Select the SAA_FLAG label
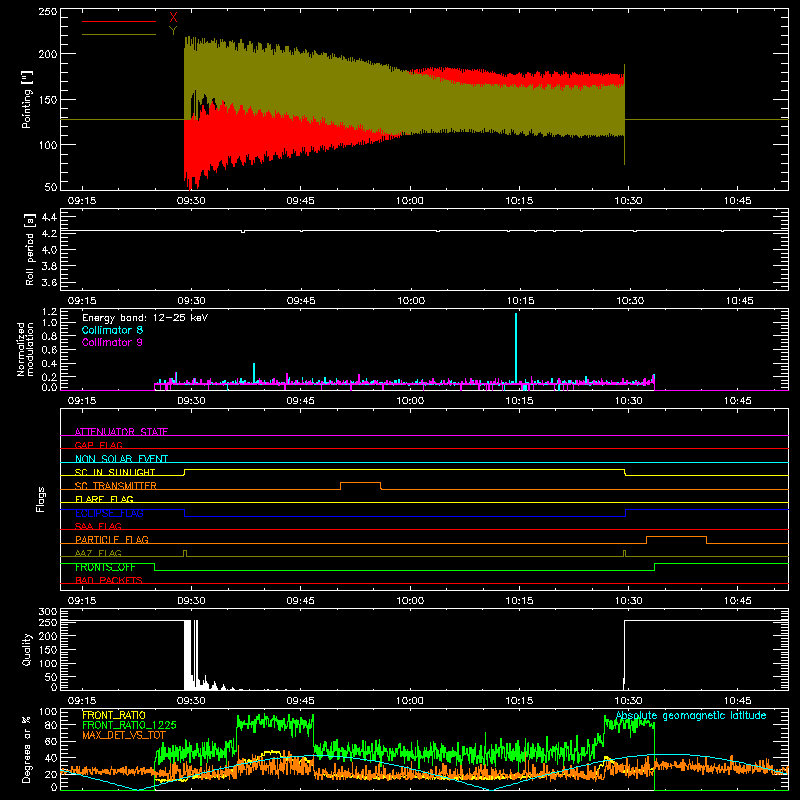Screen dimensions: 800x800 coord(98,526)
